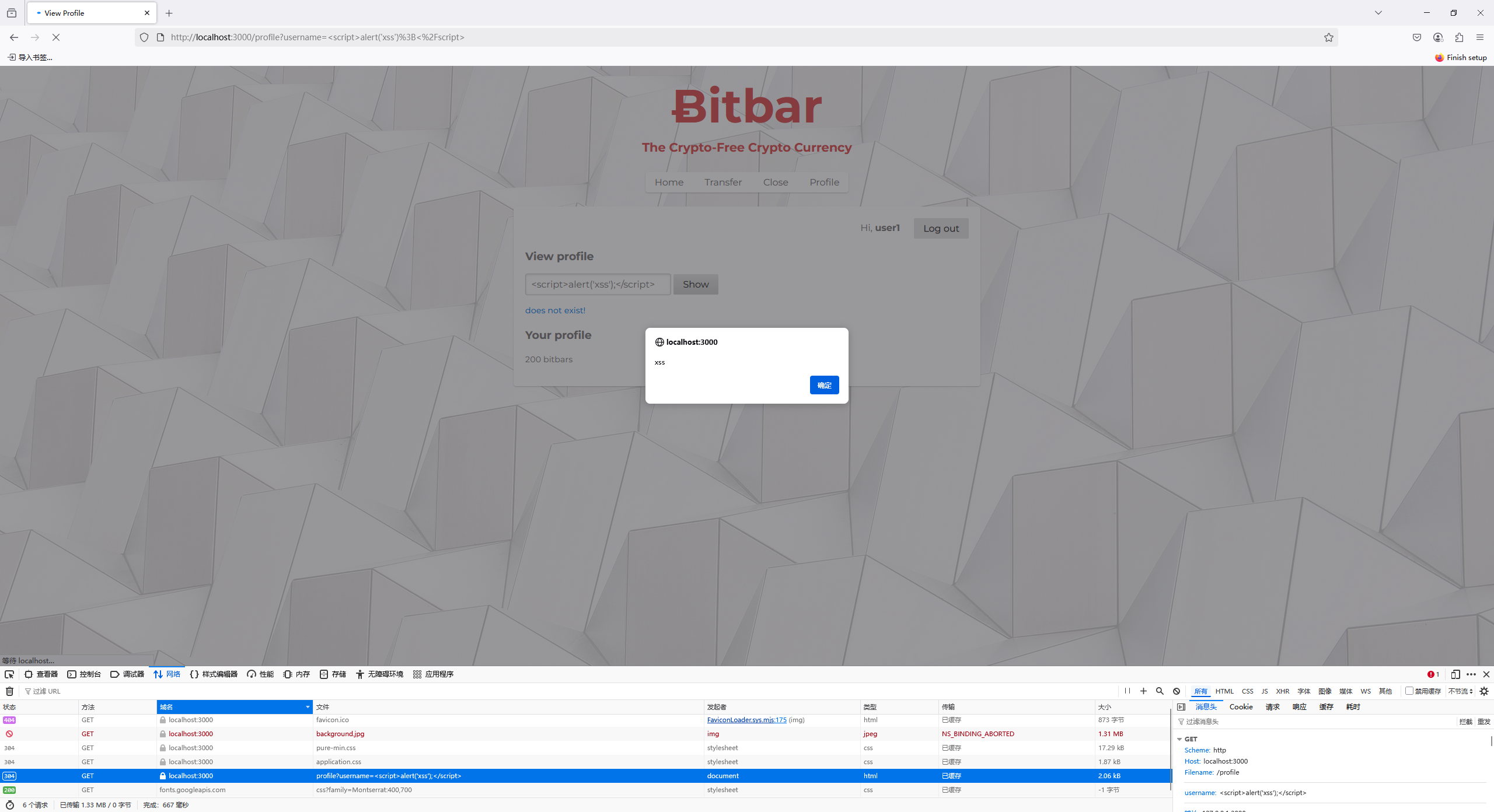Toggle the disable cache checkbox
The image size is (1494, 812).
pos(1409,691)
